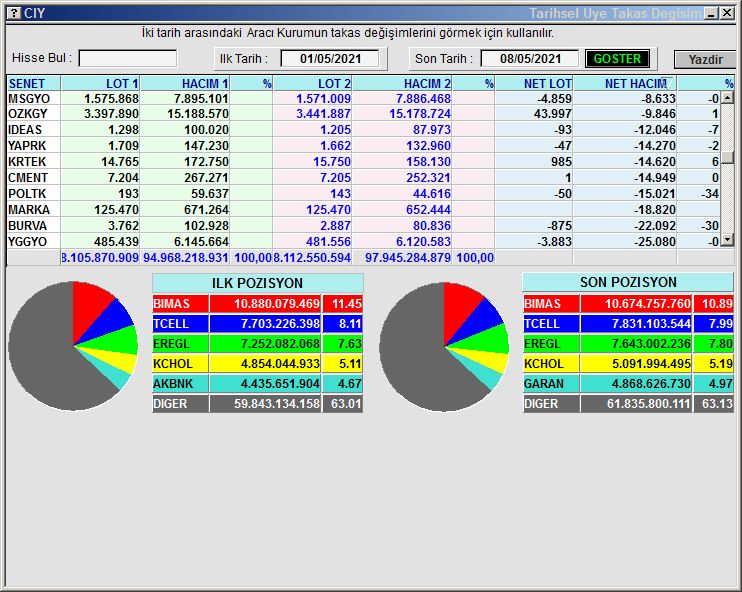This screenshot has height=592, width=742.
Task: Click the CIY window icon in title bar
Action: [12, 13]
